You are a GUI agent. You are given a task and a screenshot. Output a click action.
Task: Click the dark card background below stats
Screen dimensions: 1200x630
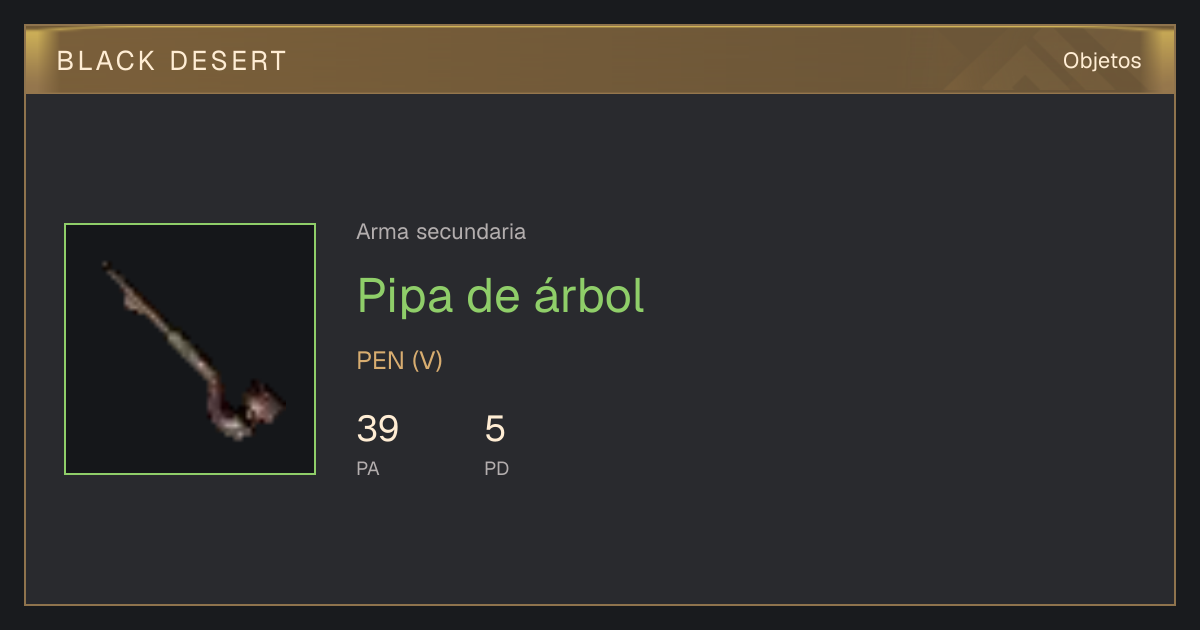click(600, 545)
